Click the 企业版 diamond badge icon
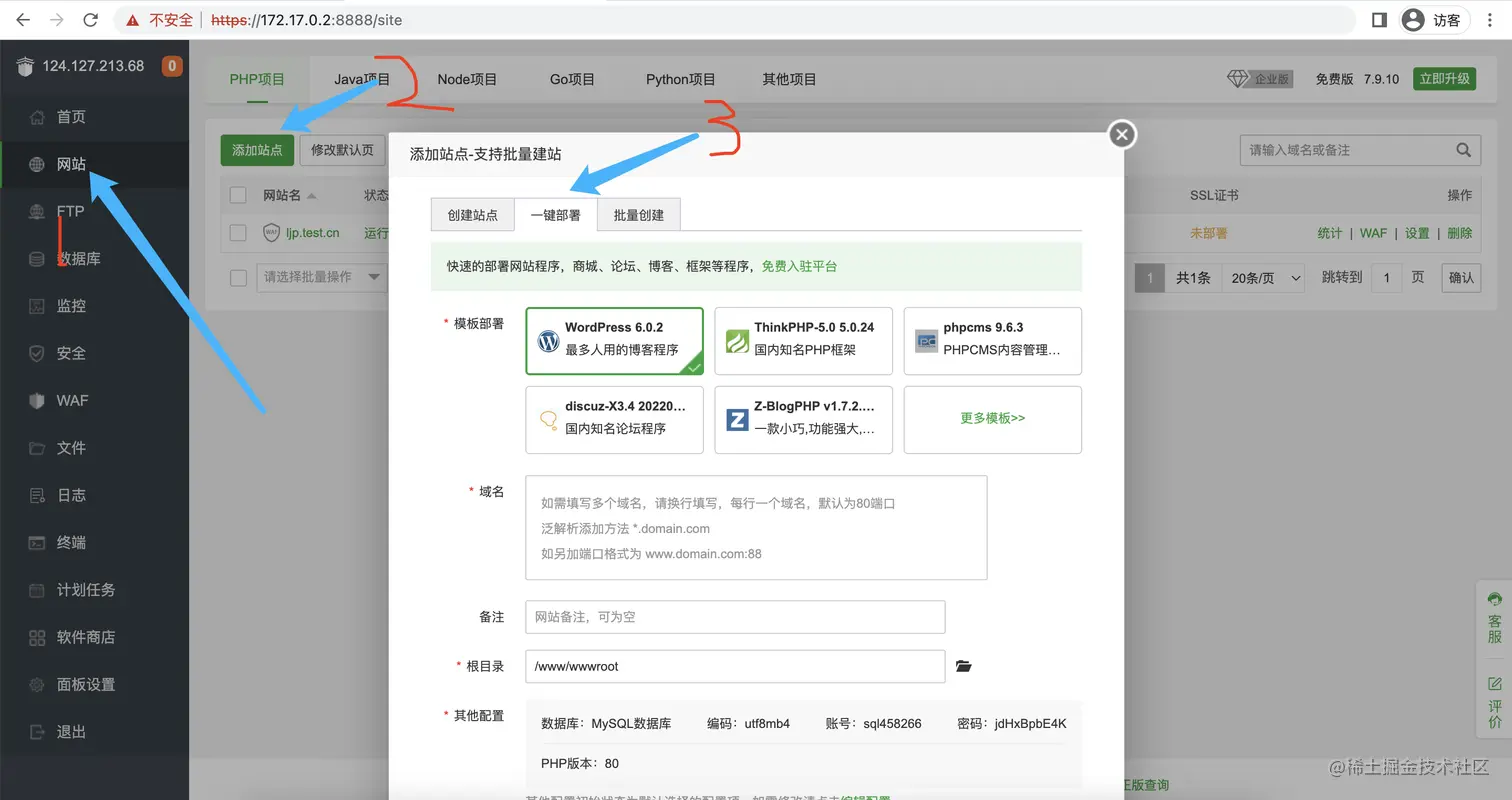1512x800 pixels. click(x=1261, y=79)
